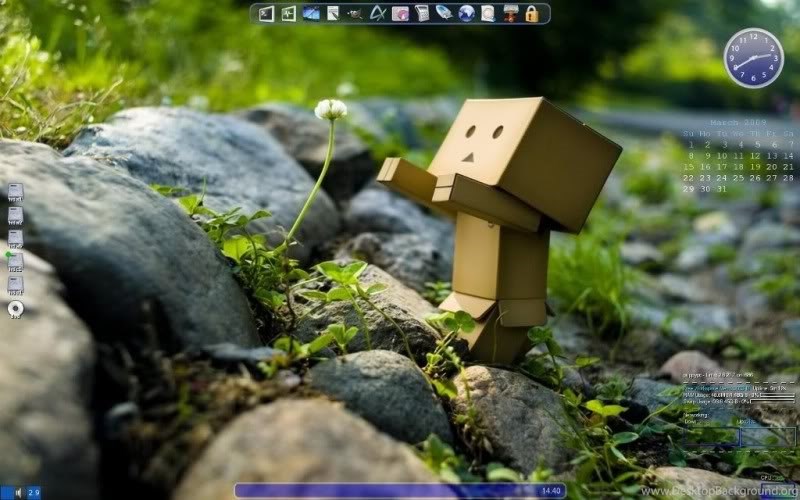800x500 pixels.
Task: Open the blue wallpaper image icon
Action: point(311,13)
